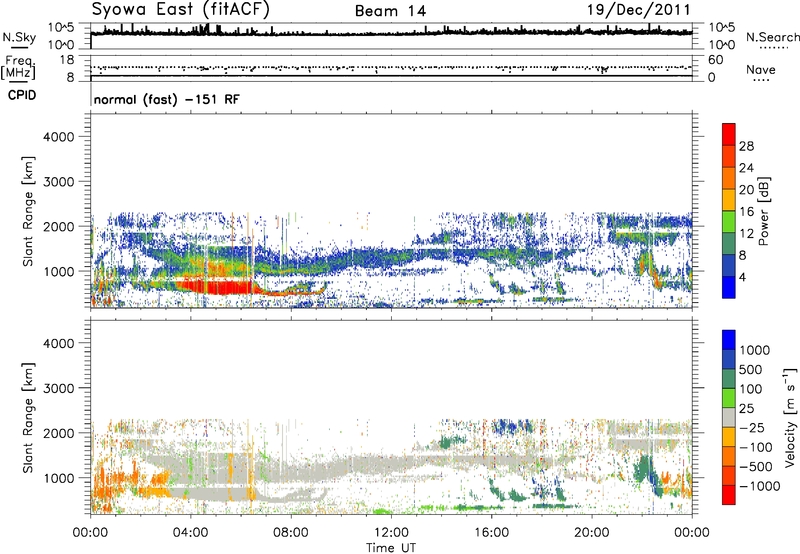The height and width of the screenshot is (554, 800).
Task: Click the dotted frequency trace in Freq panel
Action: tap(391, 67)
